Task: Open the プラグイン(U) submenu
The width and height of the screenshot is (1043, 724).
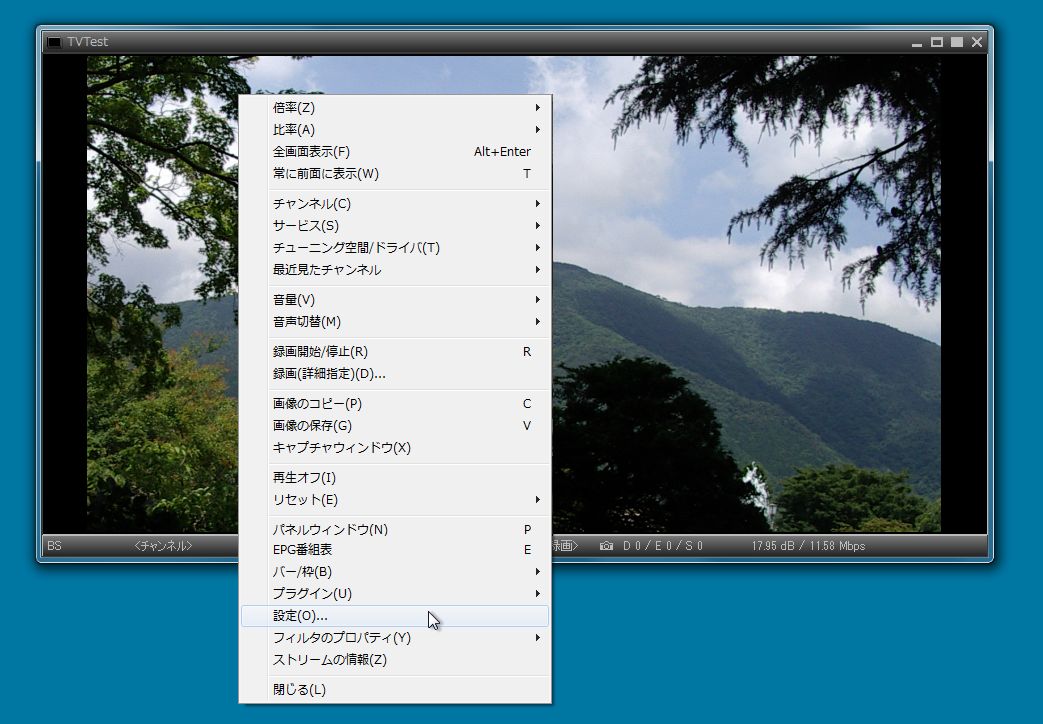Action: click(395, 594)
